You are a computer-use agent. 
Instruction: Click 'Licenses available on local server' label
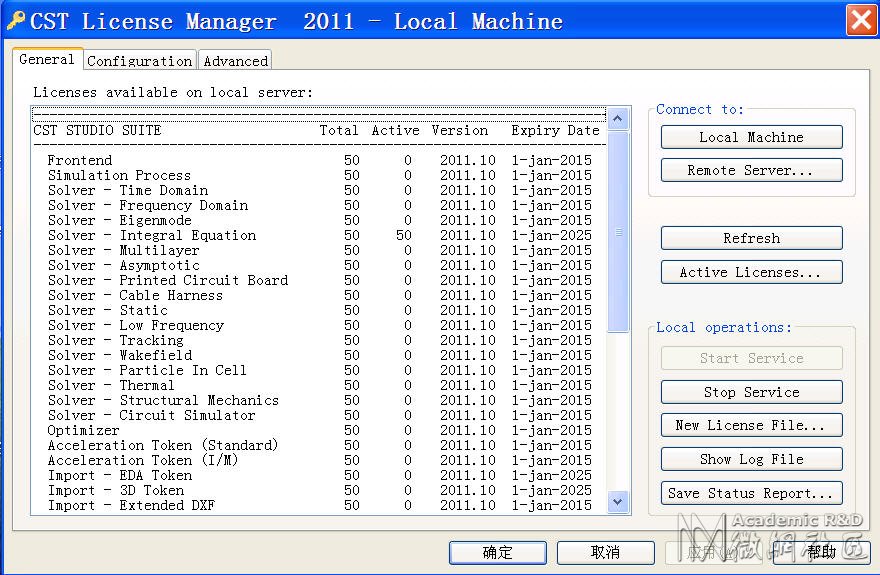pyautogui.click(x=173, y=92)
